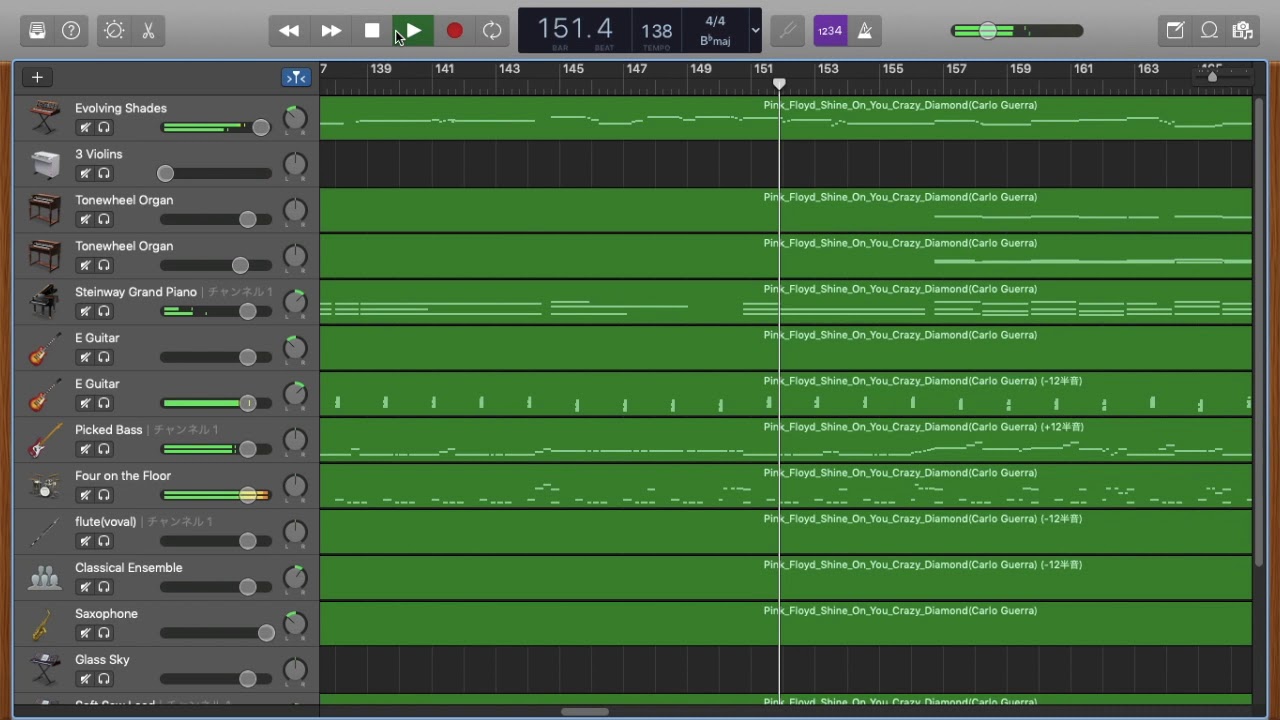1280x720 pixels.
Task: Click the playhead marker in the ruler
Action: click(779, 84)
